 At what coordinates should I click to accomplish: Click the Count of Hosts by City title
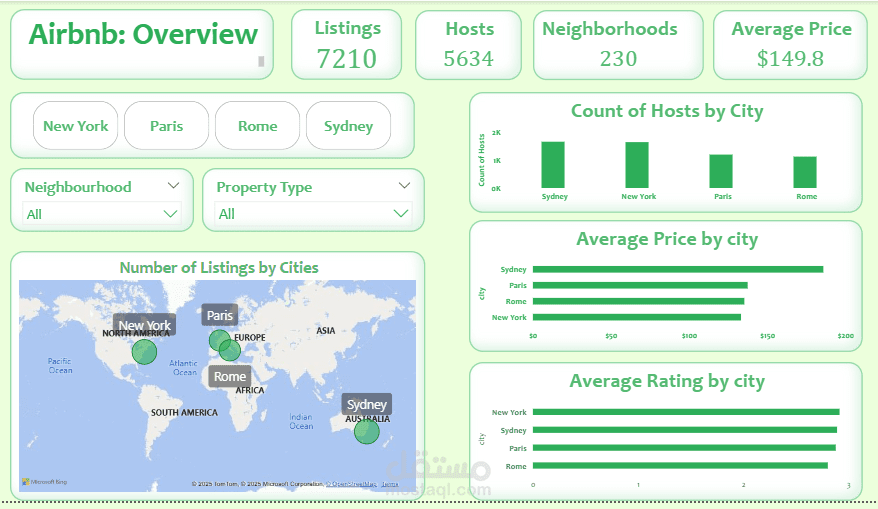point(667,111)
